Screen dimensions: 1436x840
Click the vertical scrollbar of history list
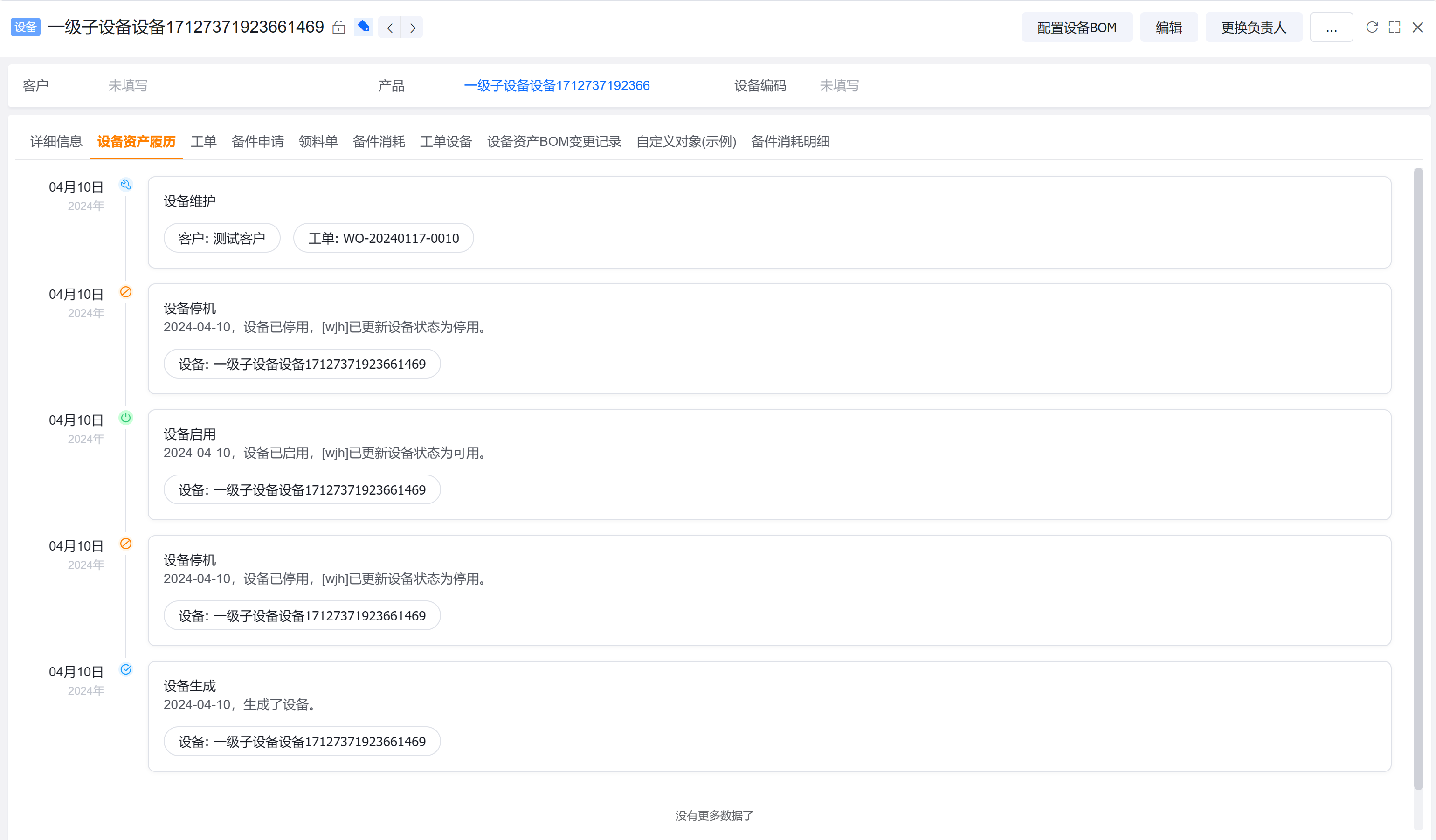click(x=1418, y=479)
